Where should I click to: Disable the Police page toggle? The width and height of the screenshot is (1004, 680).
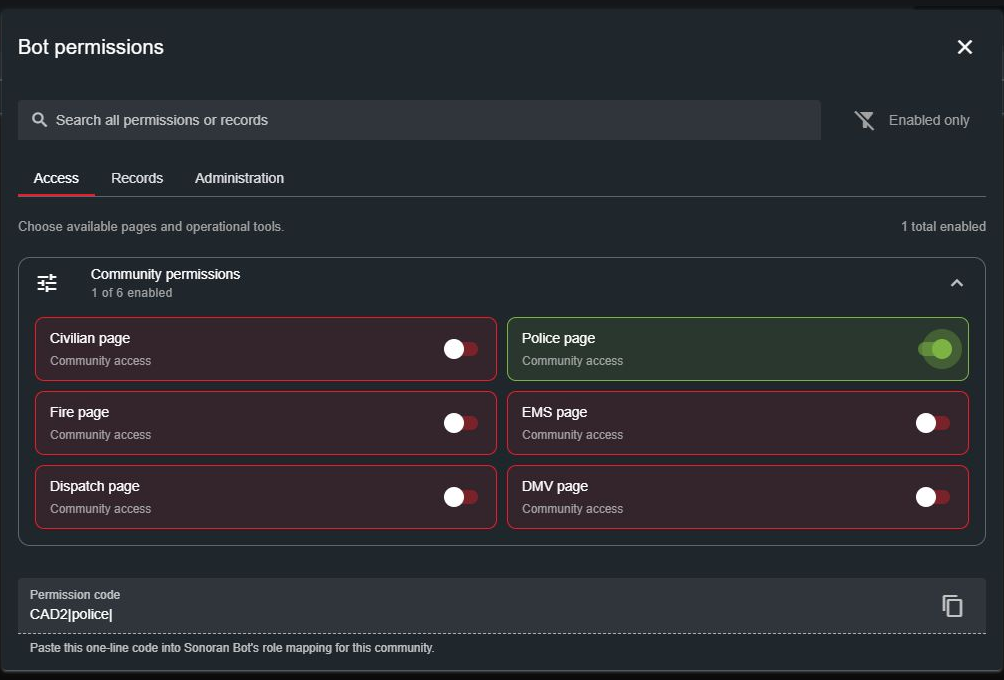click(935, 349)
